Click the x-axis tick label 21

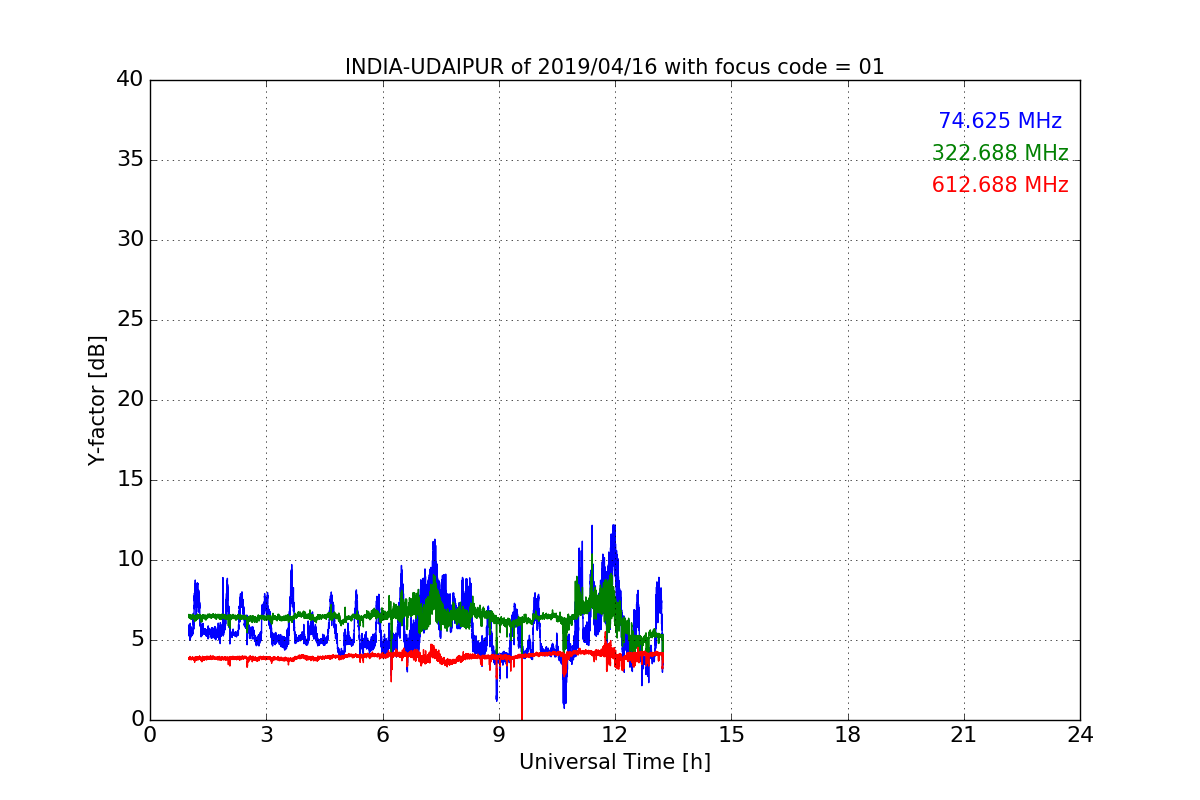[x=964, y=734]
